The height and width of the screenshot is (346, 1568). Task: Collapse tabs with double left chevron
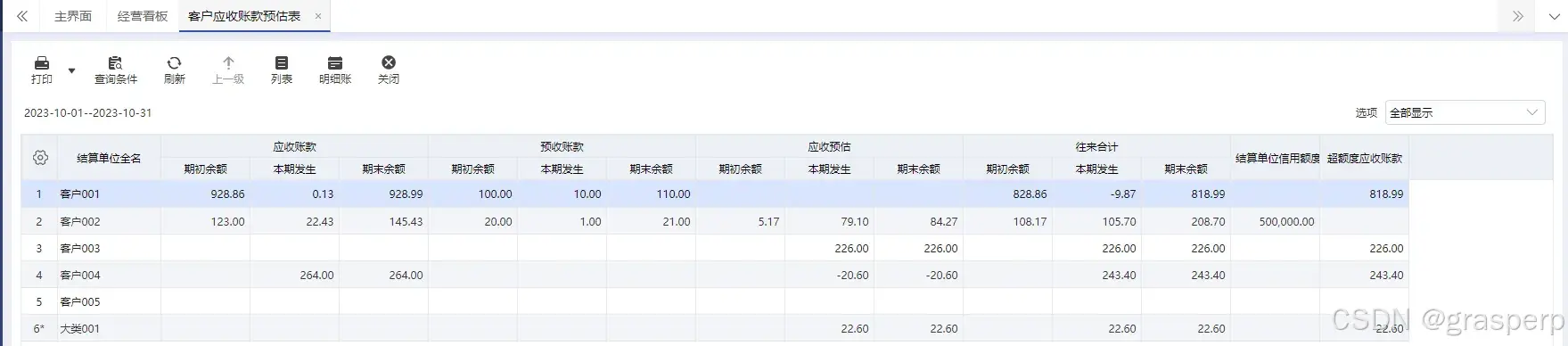(x=22, y=16)
